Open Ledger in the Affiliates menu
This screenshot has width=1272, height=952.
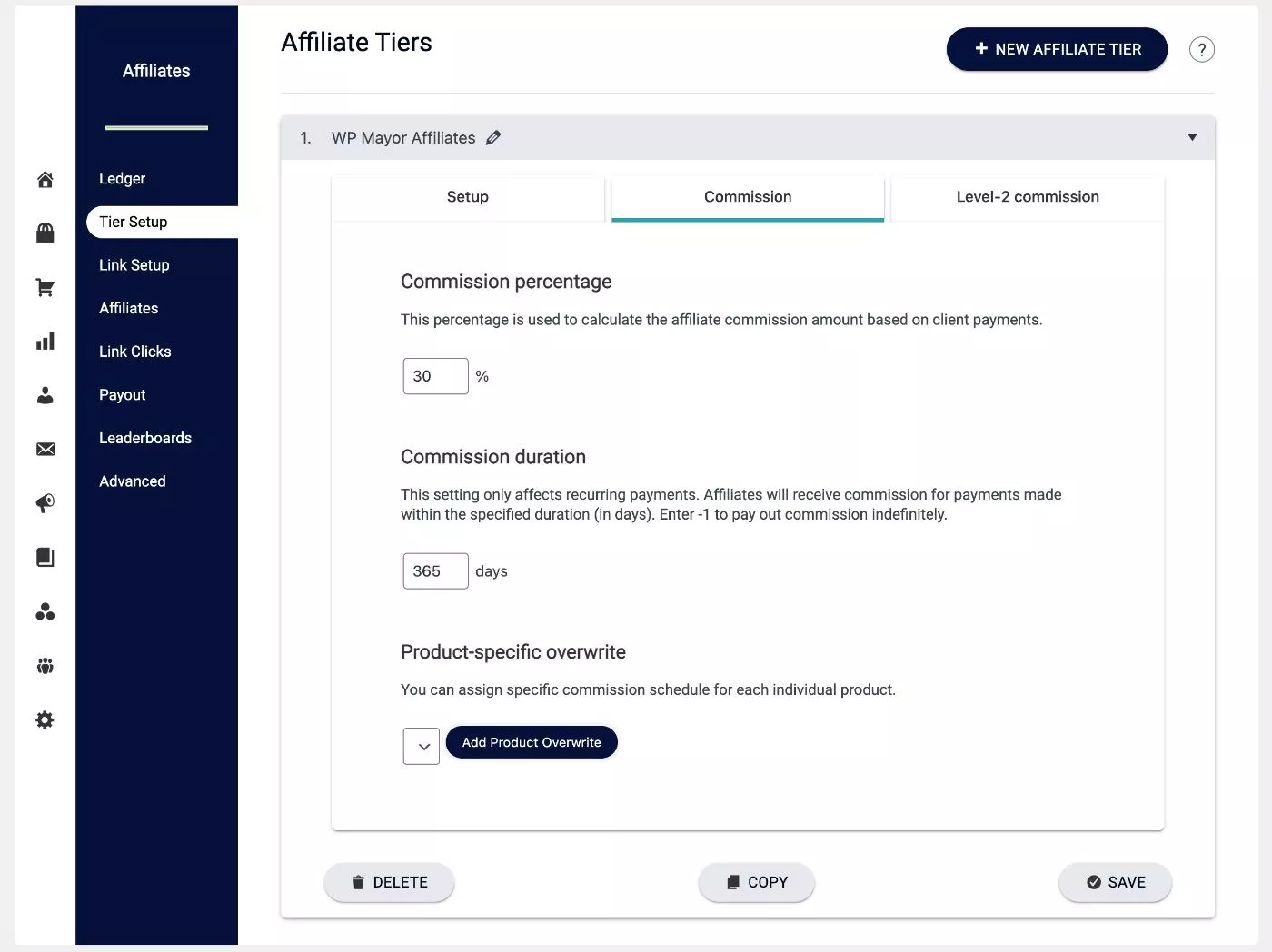pos(123,179)
